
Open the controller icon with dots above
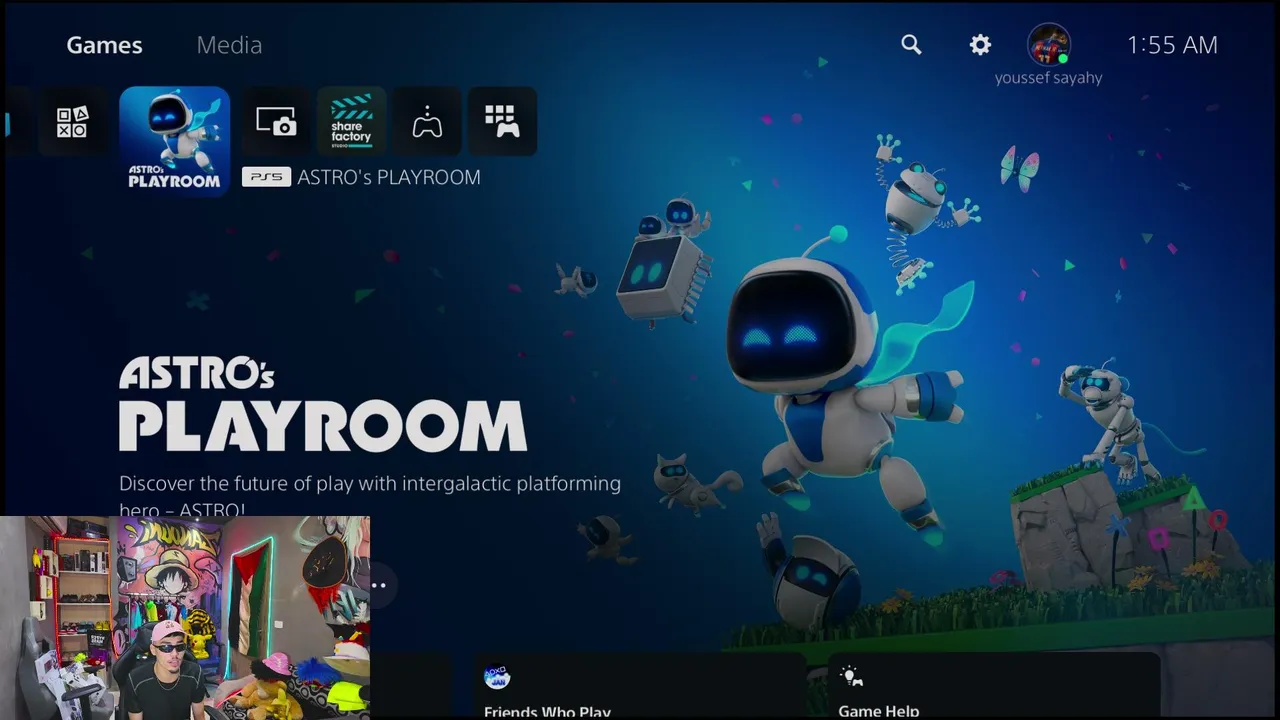(x=427, y=121)
